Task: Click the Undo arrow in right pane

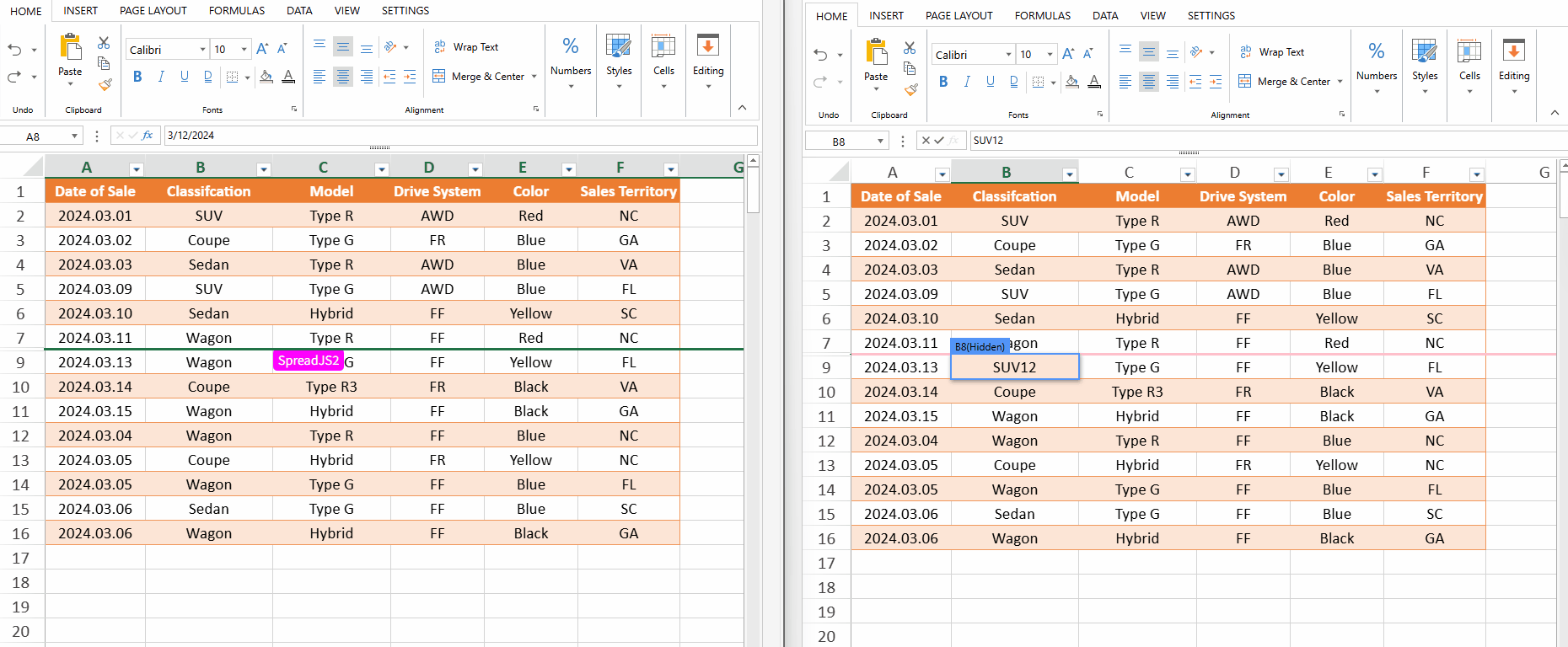Action: tap(821, 55)
